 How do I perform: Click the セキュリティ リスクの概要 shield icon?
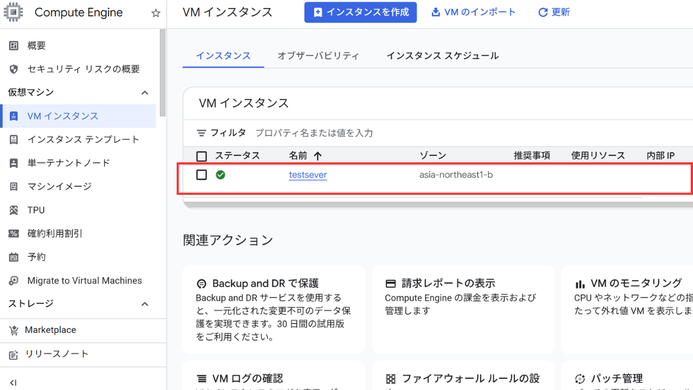pos(14,69)
